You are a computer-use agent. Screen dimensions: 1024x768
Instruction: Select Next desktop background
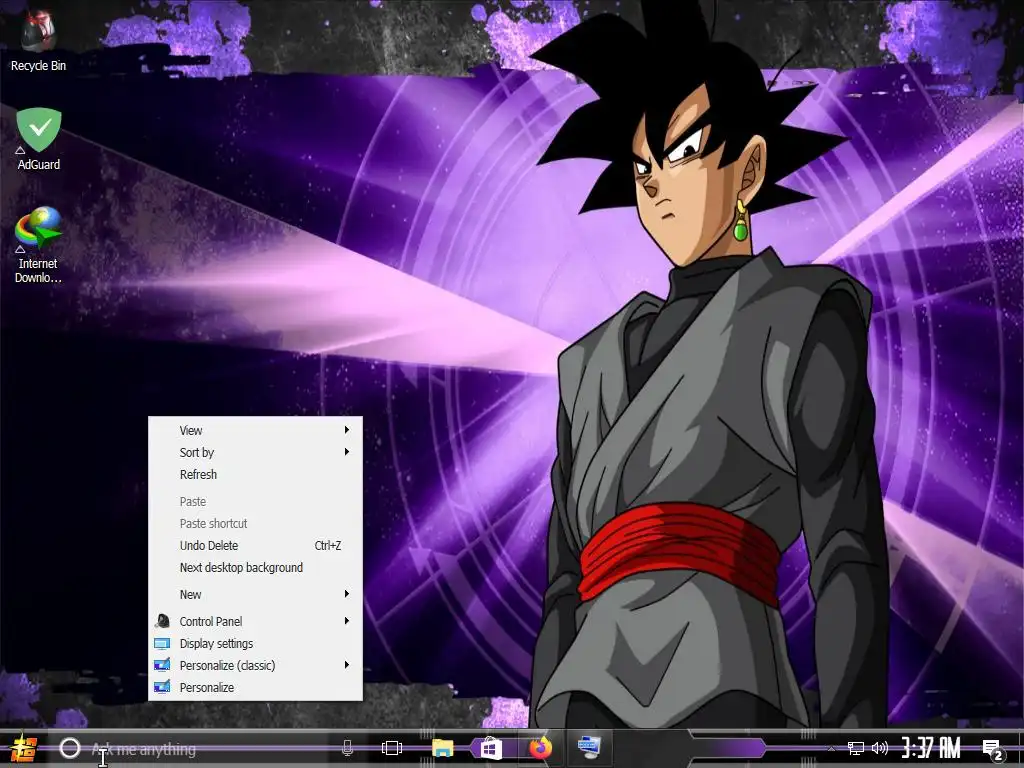click(255, 568)
